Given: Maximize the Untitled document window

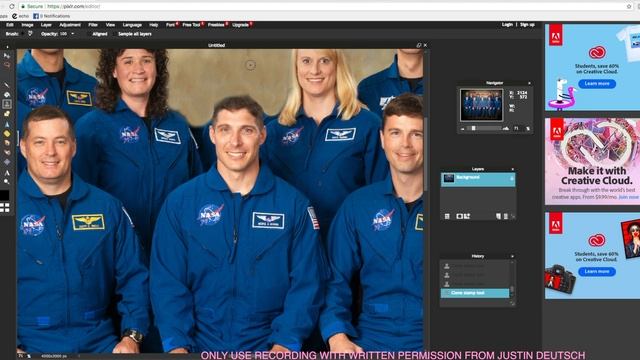Looking at the screenshot, I should coord(419,45).
